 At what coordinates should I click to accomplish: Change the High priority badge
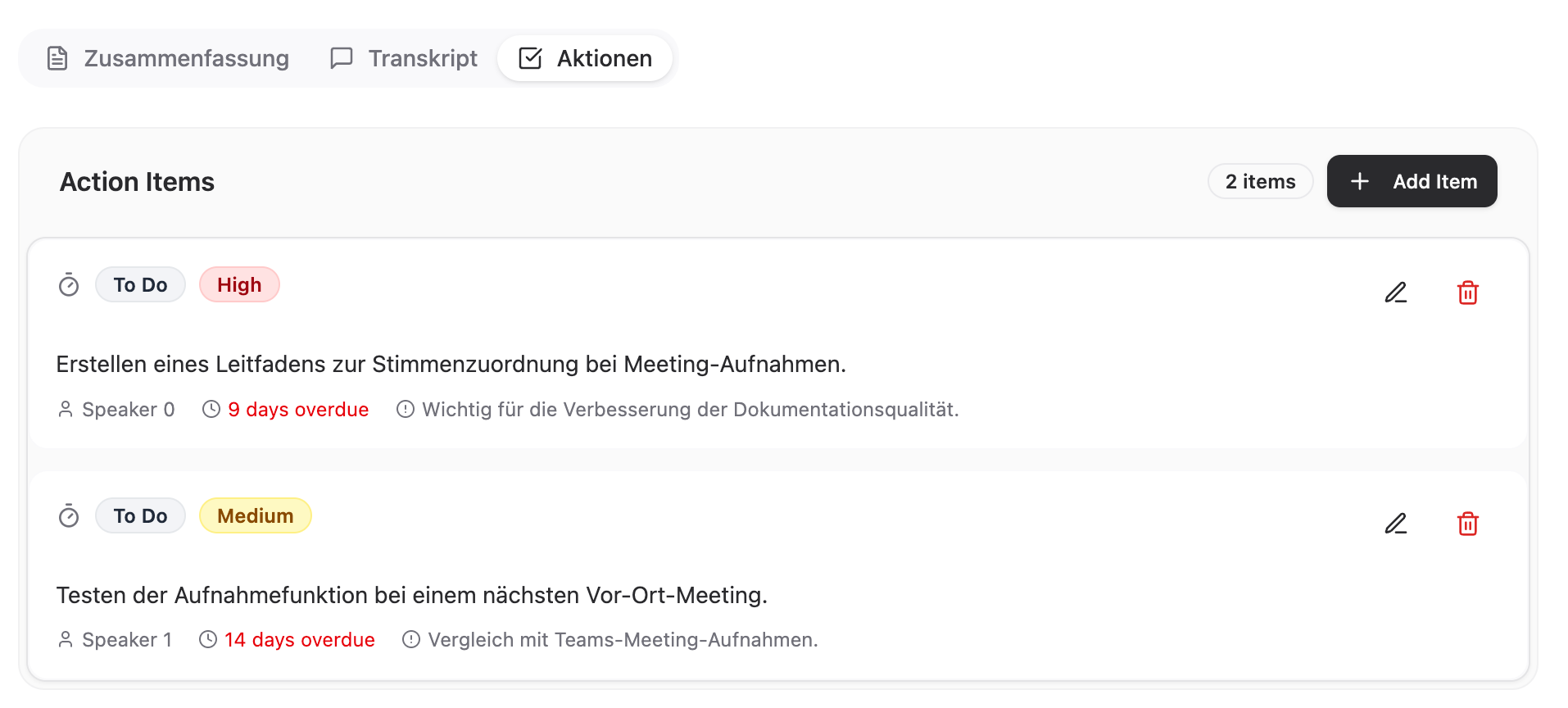tap(239, 284)
